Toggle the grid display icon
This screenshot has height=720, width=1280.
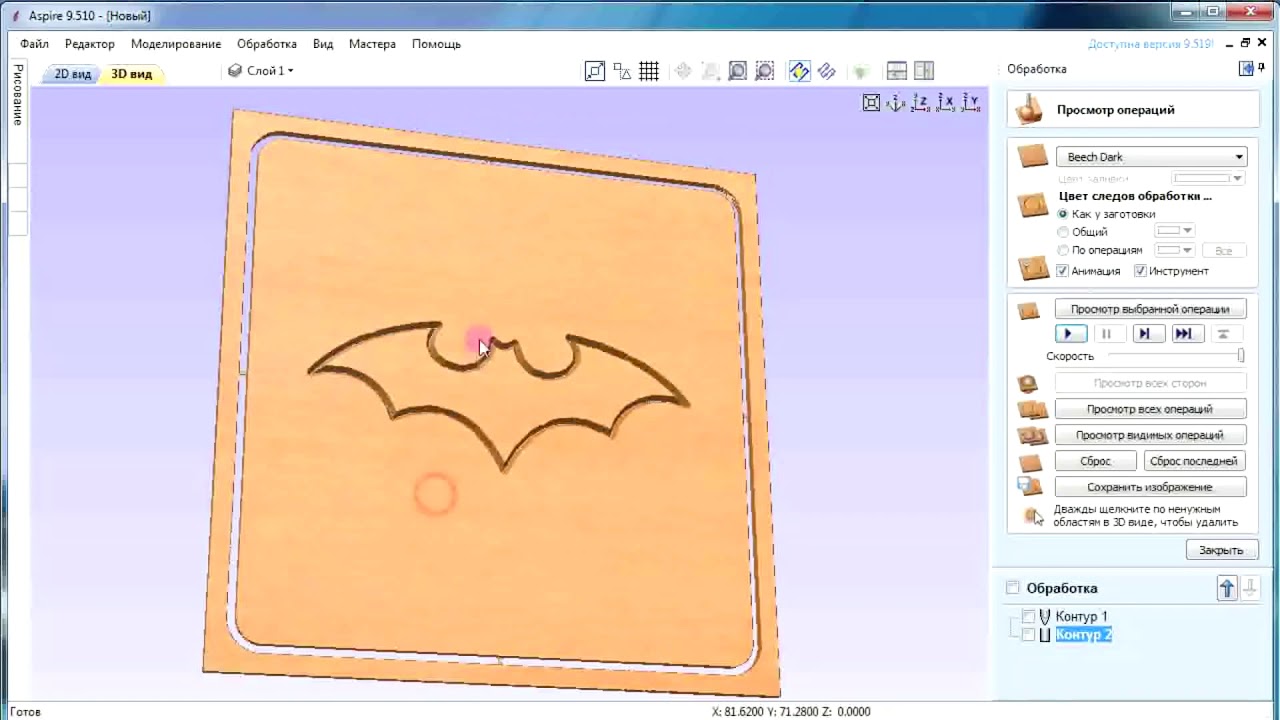(649, 71)
